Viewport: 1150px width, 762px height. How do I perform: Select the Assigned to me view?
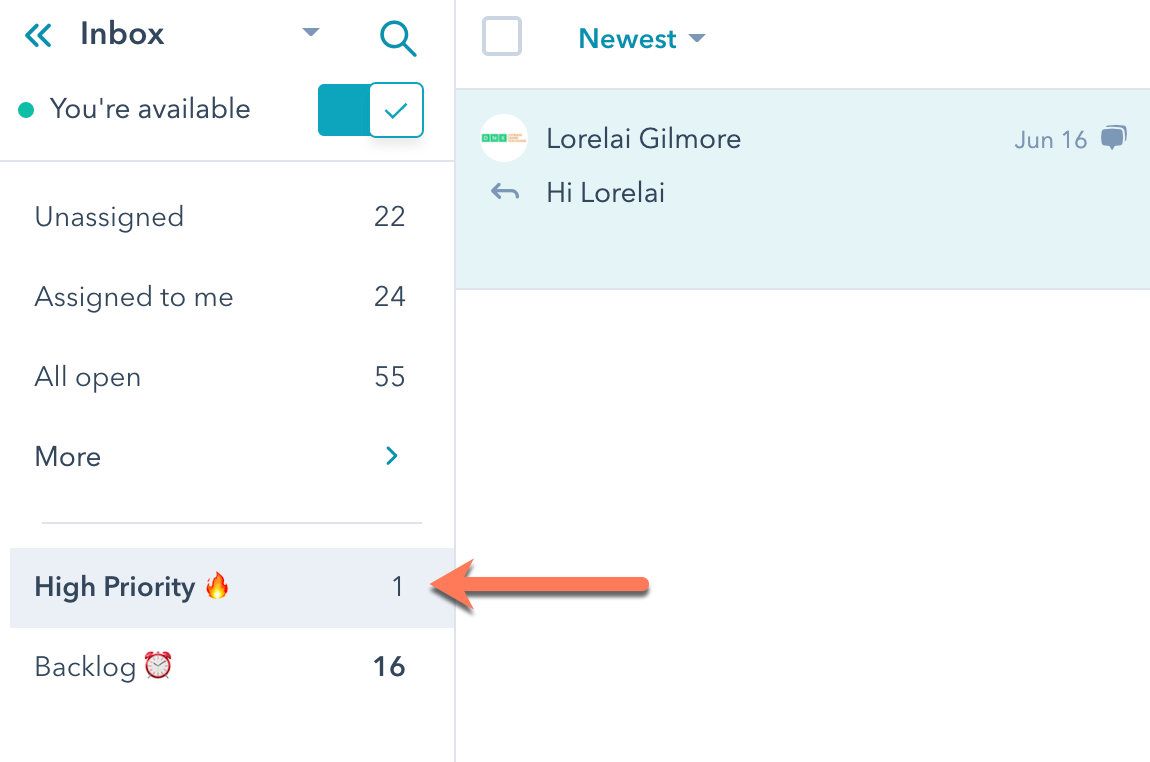pos(134,297)
